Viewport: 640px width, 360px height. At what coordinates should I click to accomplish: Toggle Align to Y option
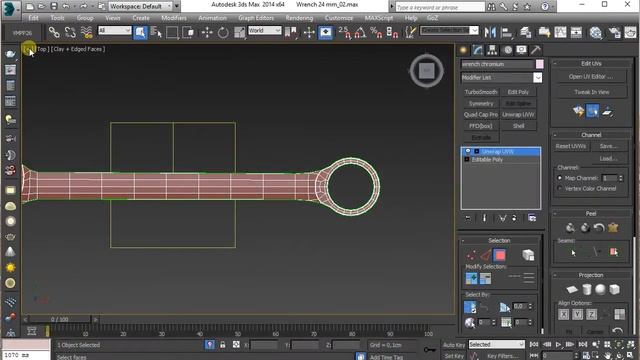pyautogui.click(x=578, y=314)
